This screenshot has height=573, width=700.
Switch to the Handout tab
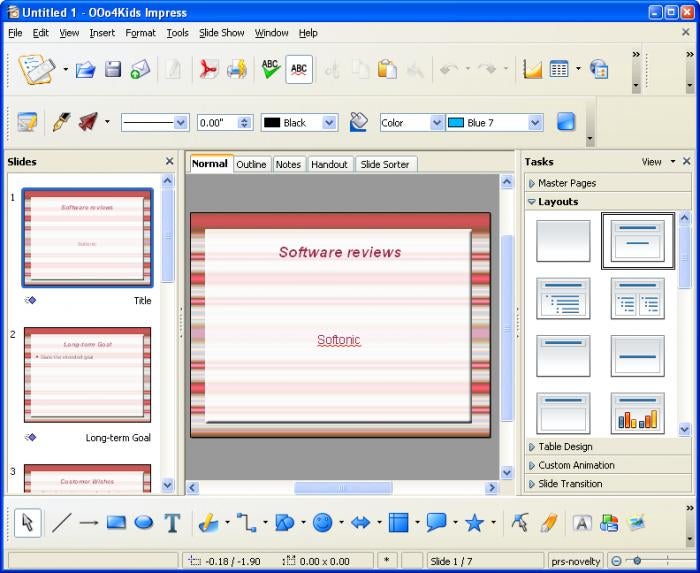click(x=329, y=164)
